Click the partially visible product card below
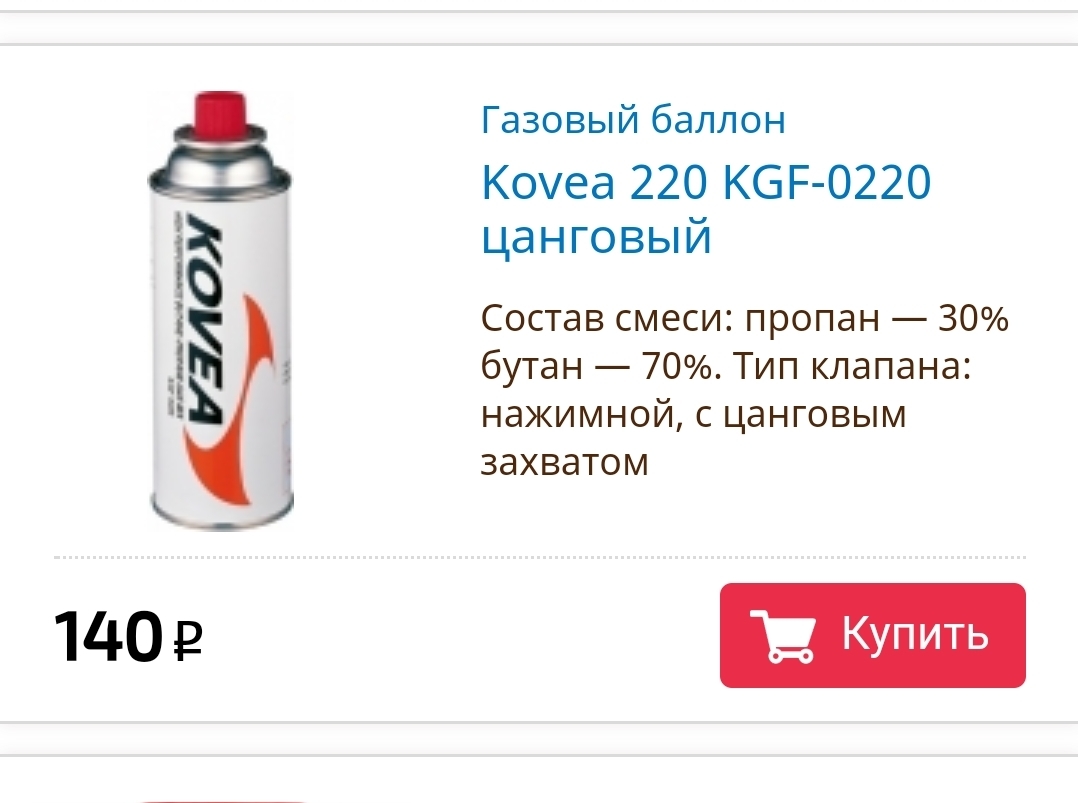Screen dimensions: 1078x803 pos(539,780)
